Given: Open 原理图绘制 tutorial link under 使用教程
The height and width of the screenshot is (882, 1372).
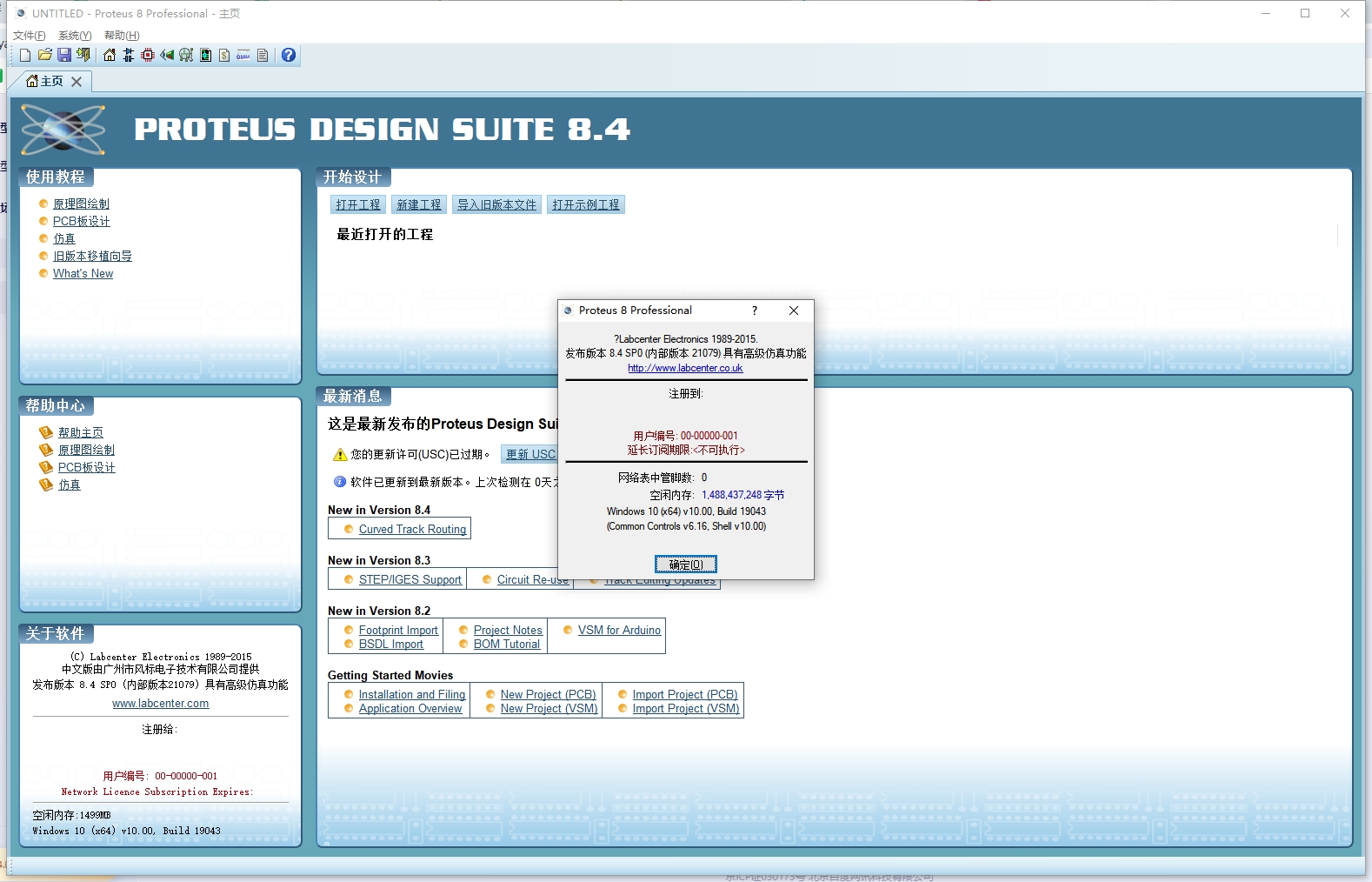Looking at the screenshot, I should (x=81, y=204).
